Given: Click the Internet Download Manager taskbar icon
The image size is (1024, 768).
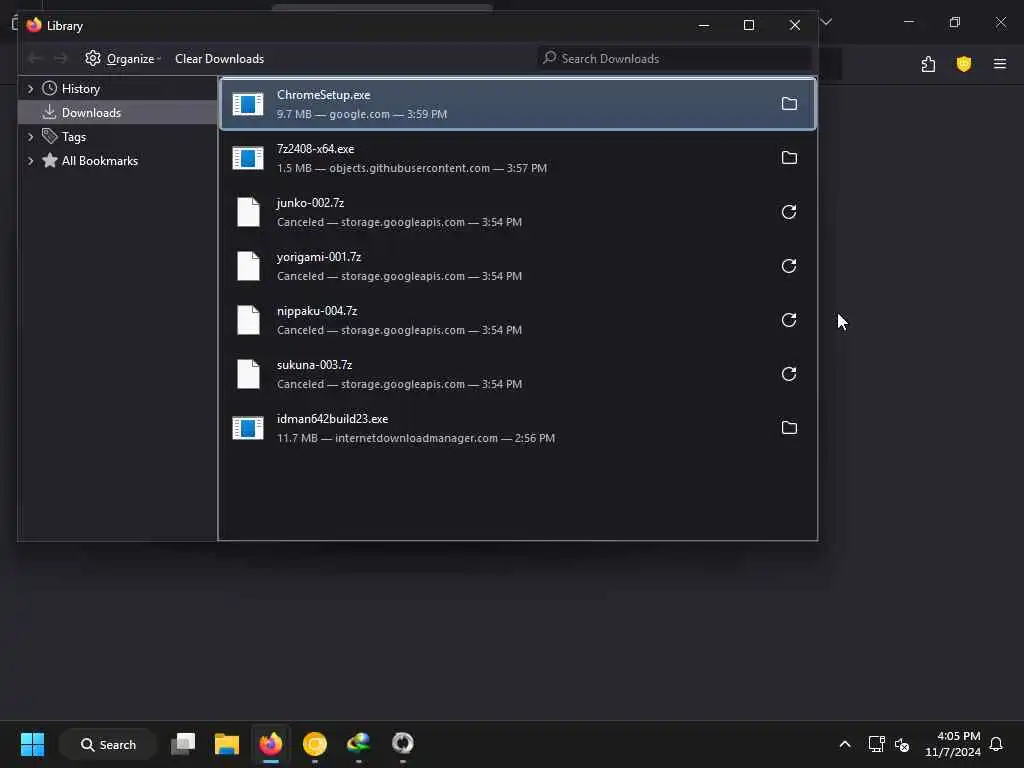Looking at the screenshot, I should point(359,744).
